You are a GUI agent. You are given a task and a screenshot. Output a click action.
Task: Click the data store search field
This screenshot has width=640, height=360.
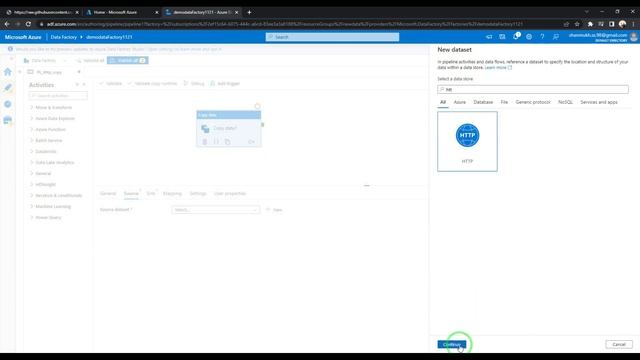point(533,89)
